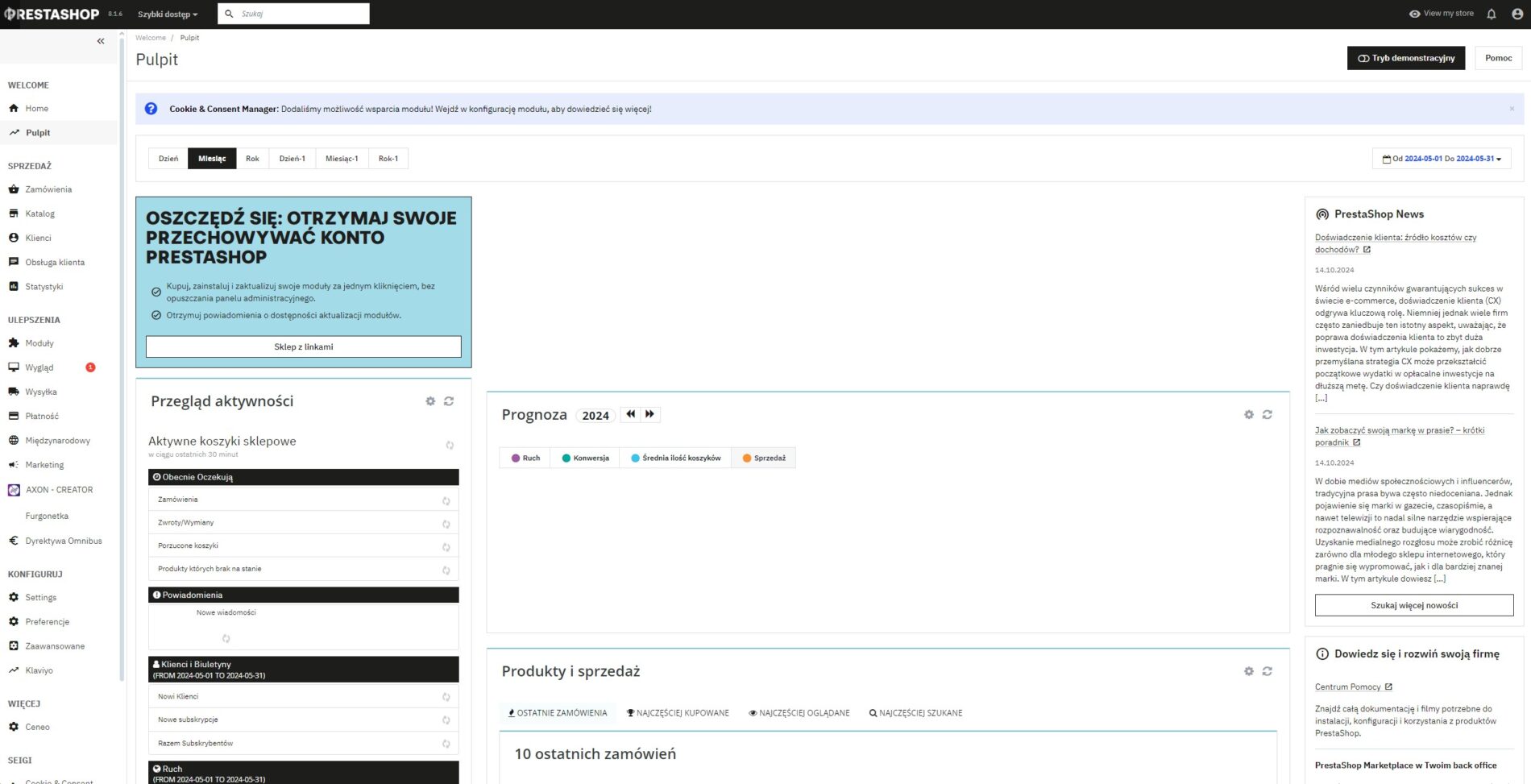Select the Miesiąc period tab
1531x784 pixels.
[x=212, y=159]
